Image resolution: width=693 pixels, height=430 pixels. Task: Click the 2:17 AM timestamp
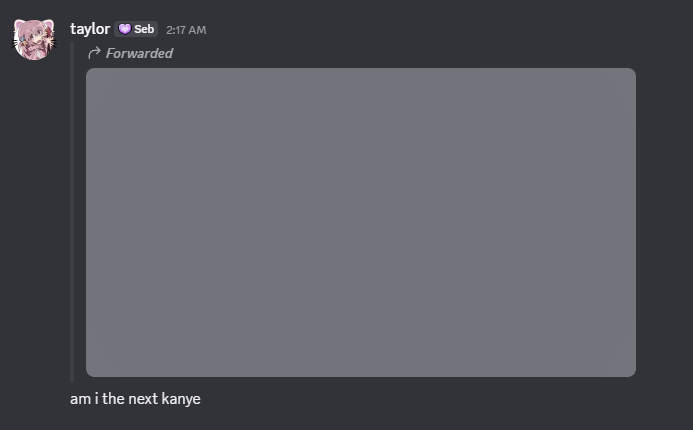click(x=186, y=30)
